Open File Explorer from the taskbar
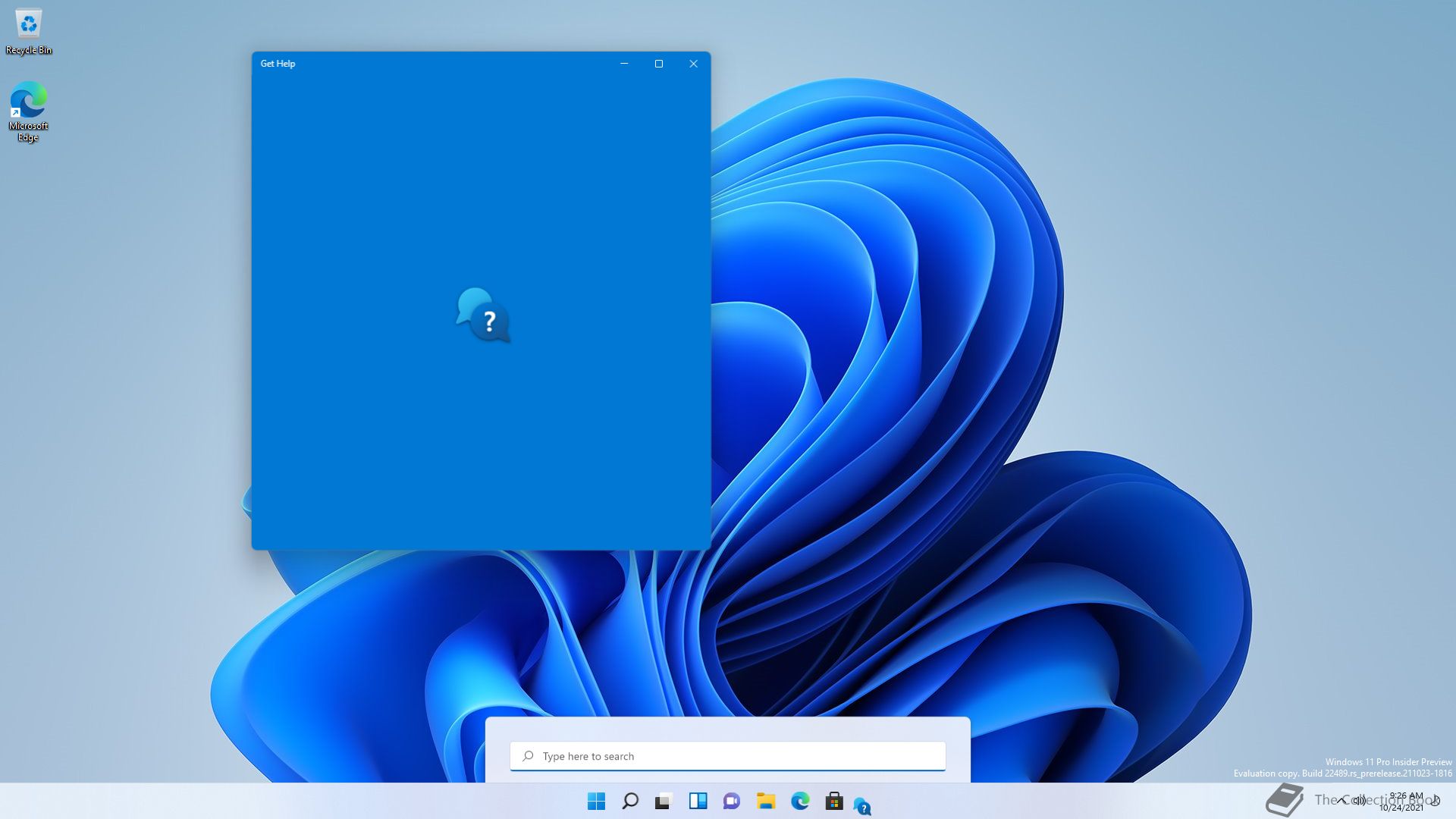This screenshot has width=1456, height=819. pos(766,801)
